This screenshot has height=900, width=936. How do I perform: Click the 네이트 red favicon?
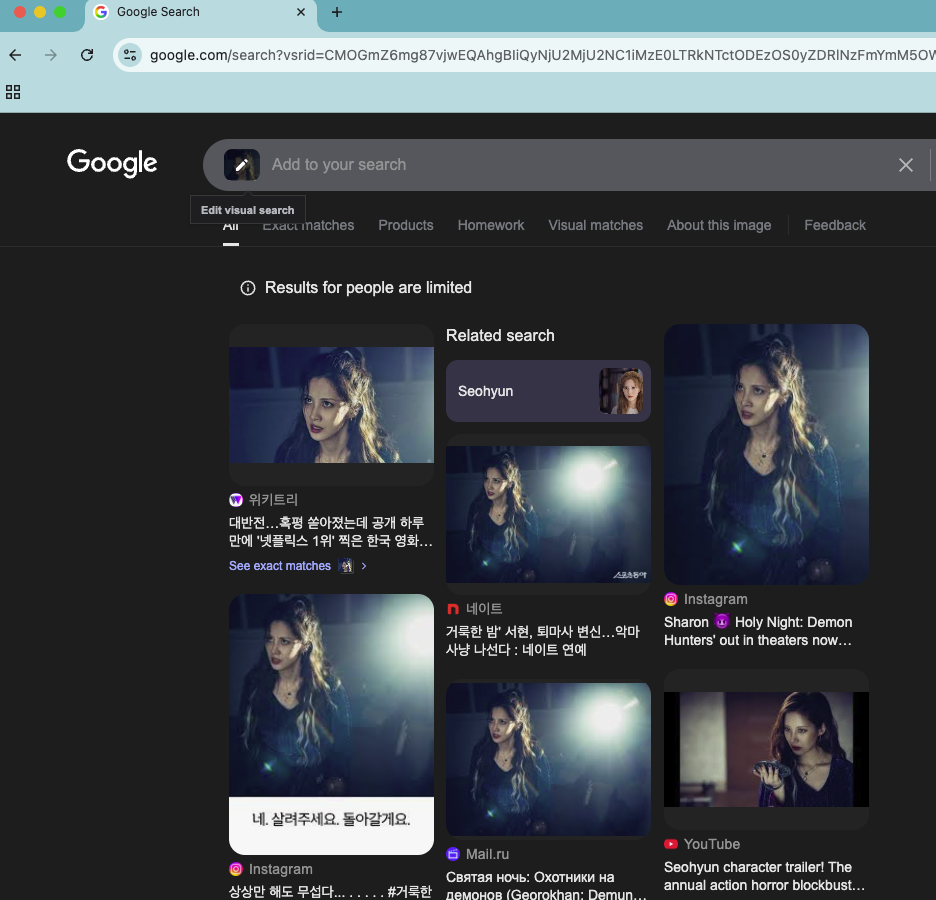coord(453,608)
